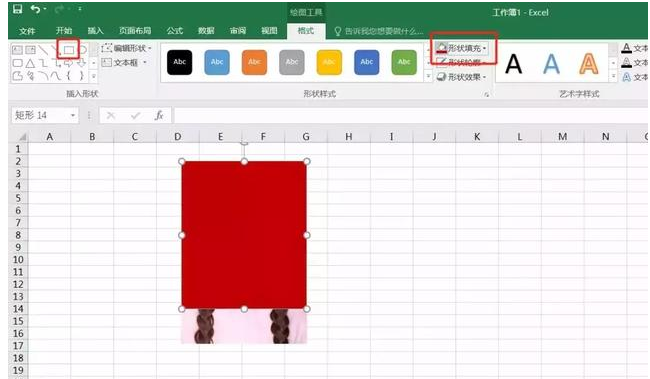650x379 pixels.
Task: Select the Rectangle shape tool
Action: pyautogui.click(x=69, y=50)
